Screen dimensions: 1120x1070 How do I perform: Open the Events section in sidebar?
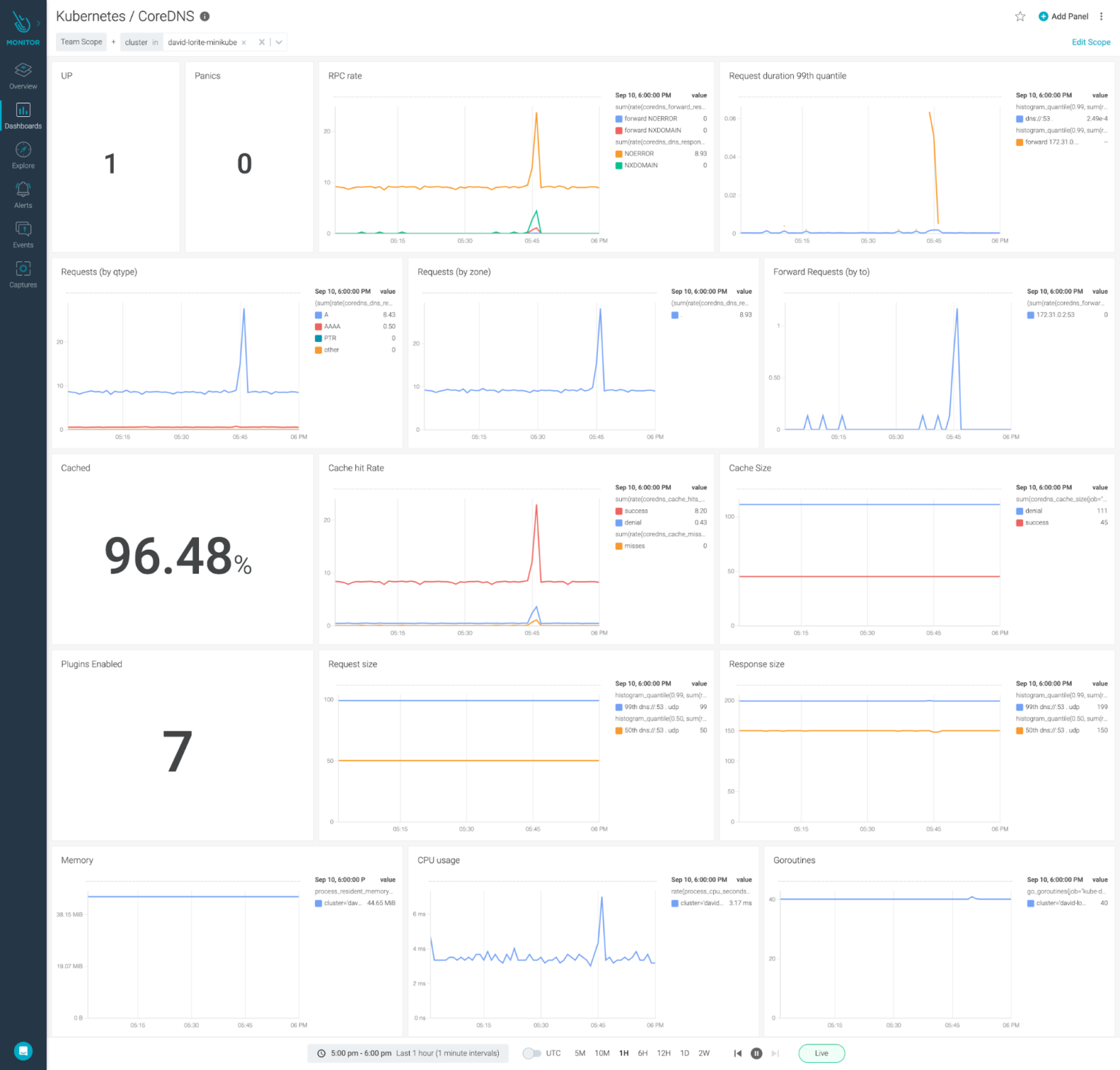(x=23, y=235)
